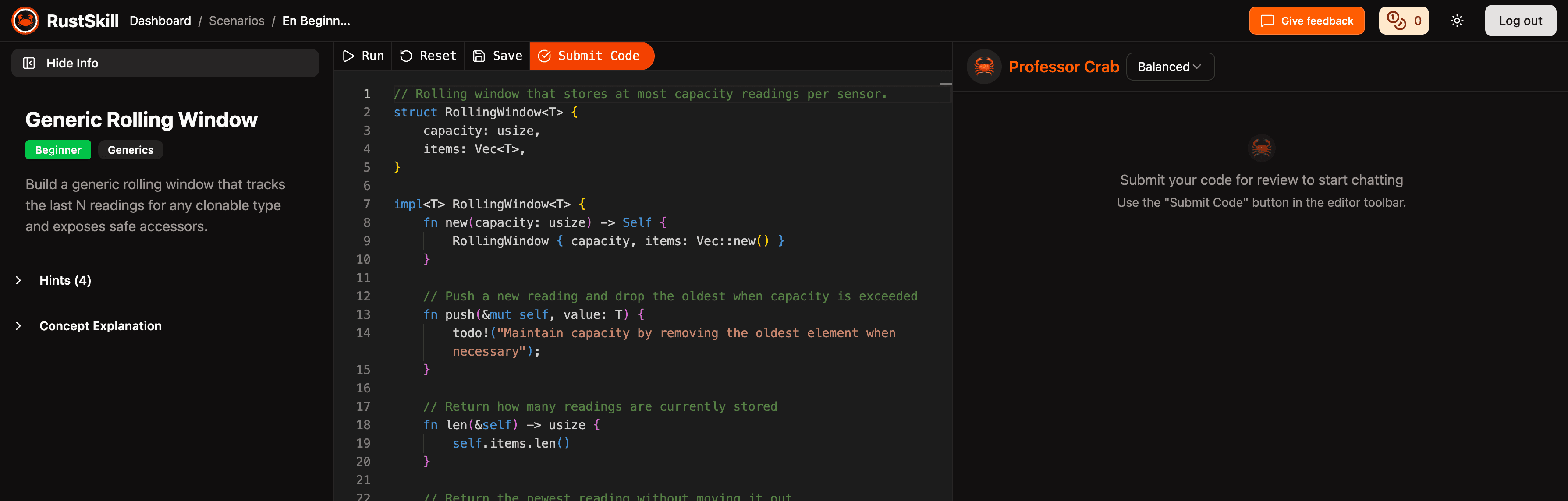1568x501 pixels.
Task: Click the Give feedback button
Action: pos(1306,21)
